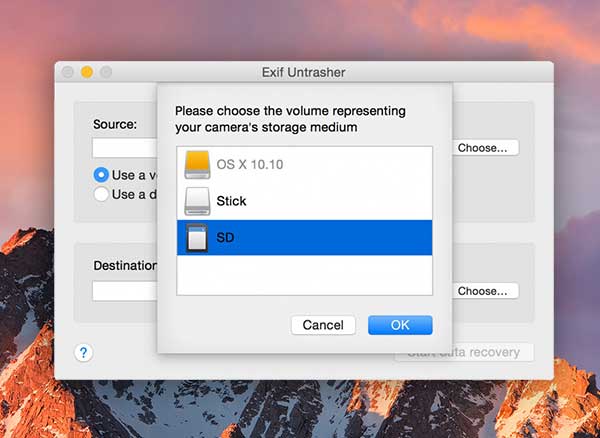Image resolution: width=600 pixels, height=438 pixels.
Task: Open help via the question mark button
Action: (83, 352)
